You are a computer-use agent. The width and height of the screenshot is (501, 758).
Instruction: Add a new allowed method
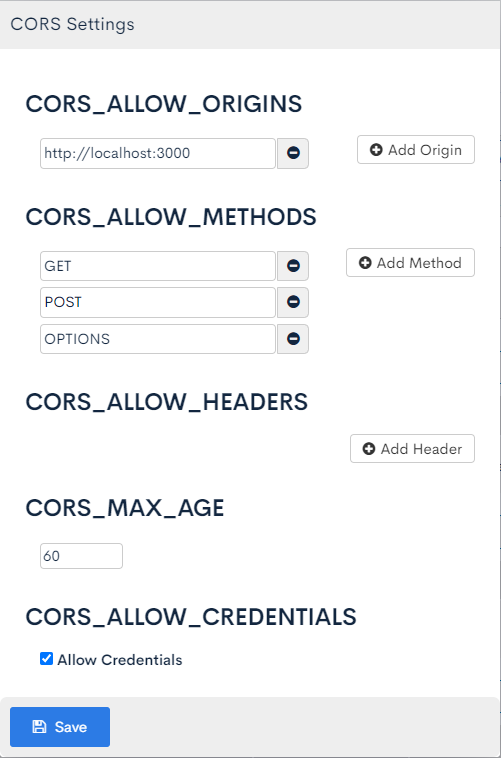pyautogui.click(x=410, y=262)
